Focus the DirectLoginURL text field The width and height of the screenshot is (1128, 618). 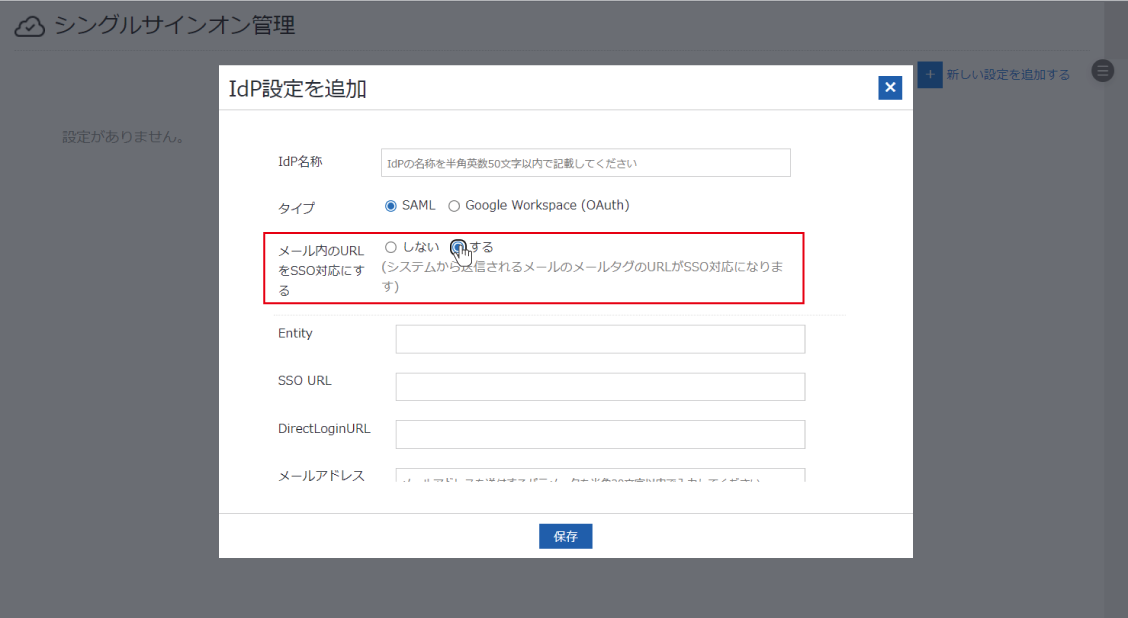600,434
